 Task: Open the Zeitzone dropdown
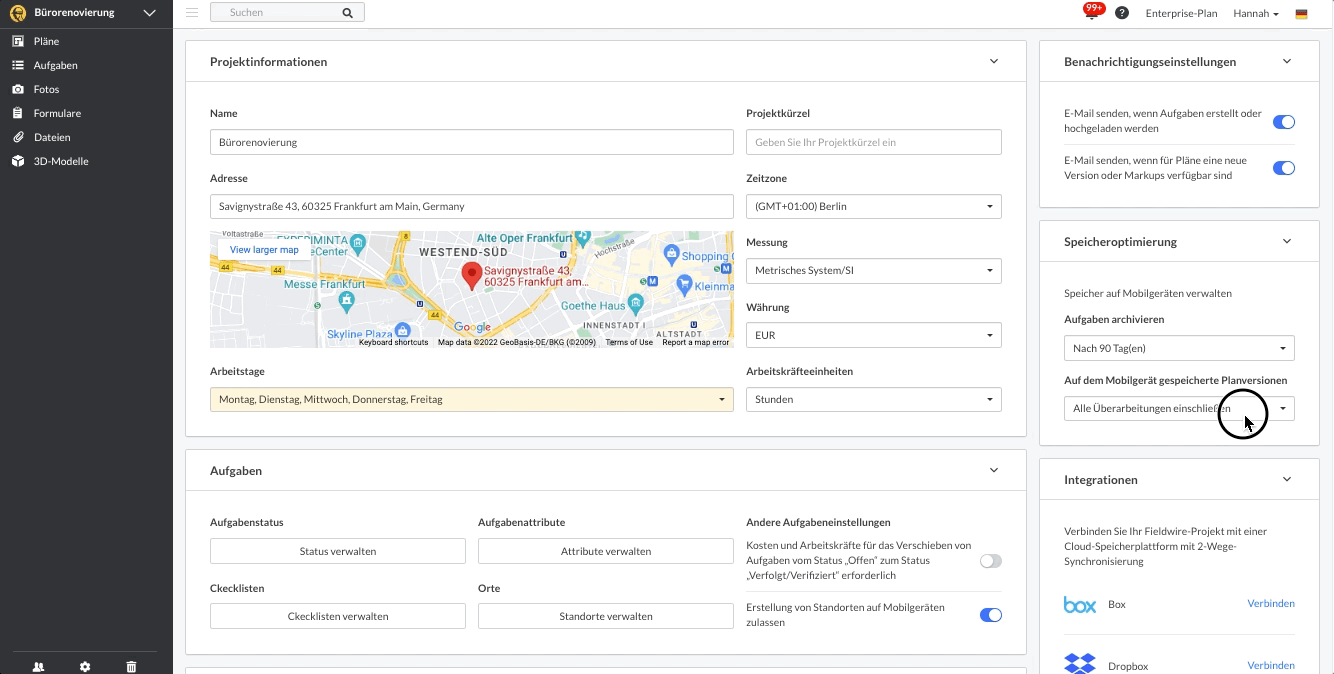(874, 206)
